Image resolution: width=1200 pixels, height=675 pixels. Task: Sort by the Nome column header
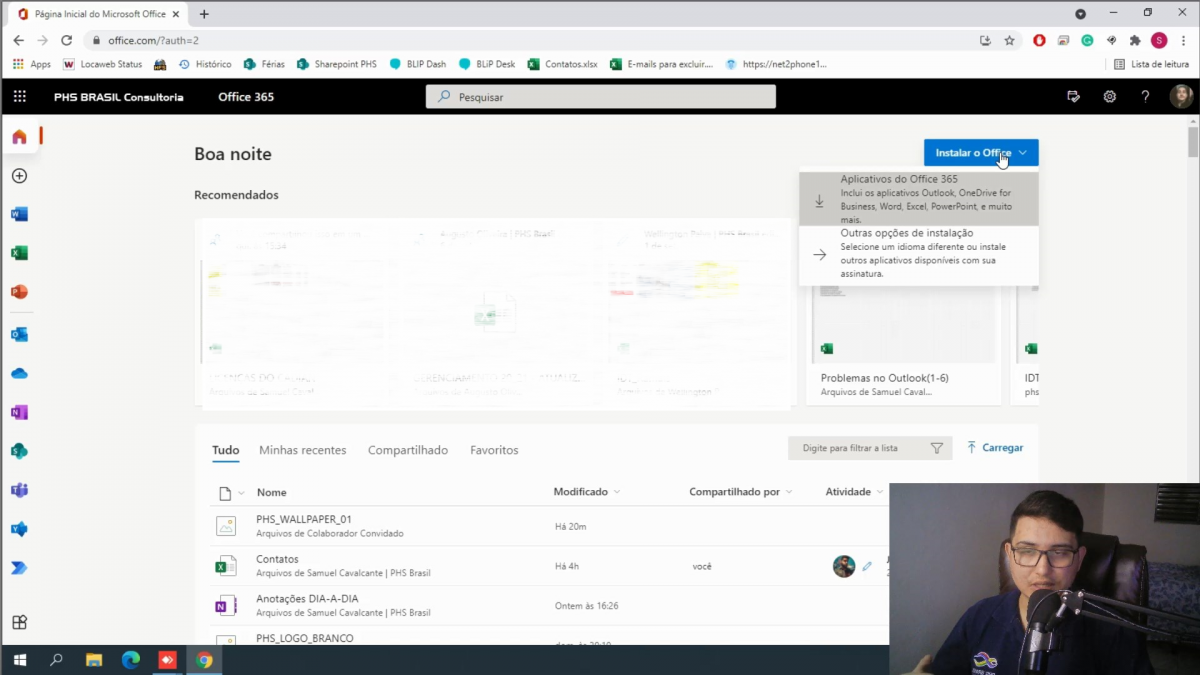tap(271, 492)
